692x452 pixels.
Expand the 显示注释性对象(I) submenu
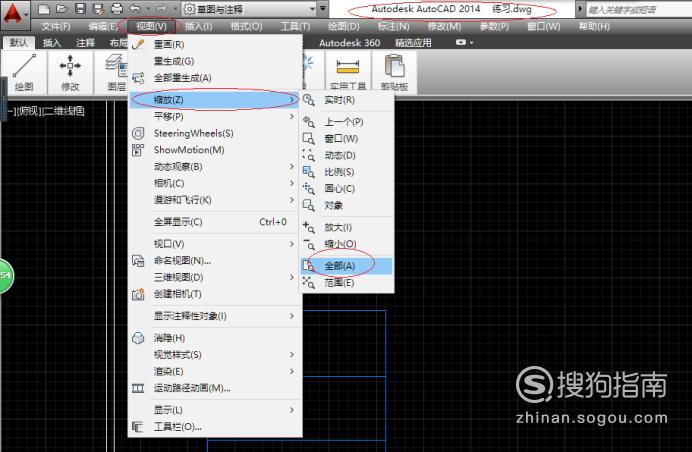coord(214,316)
